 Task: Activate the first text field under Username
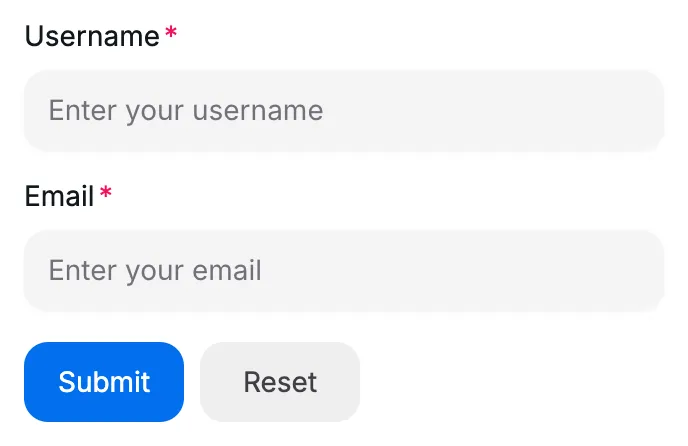(344, 110)
